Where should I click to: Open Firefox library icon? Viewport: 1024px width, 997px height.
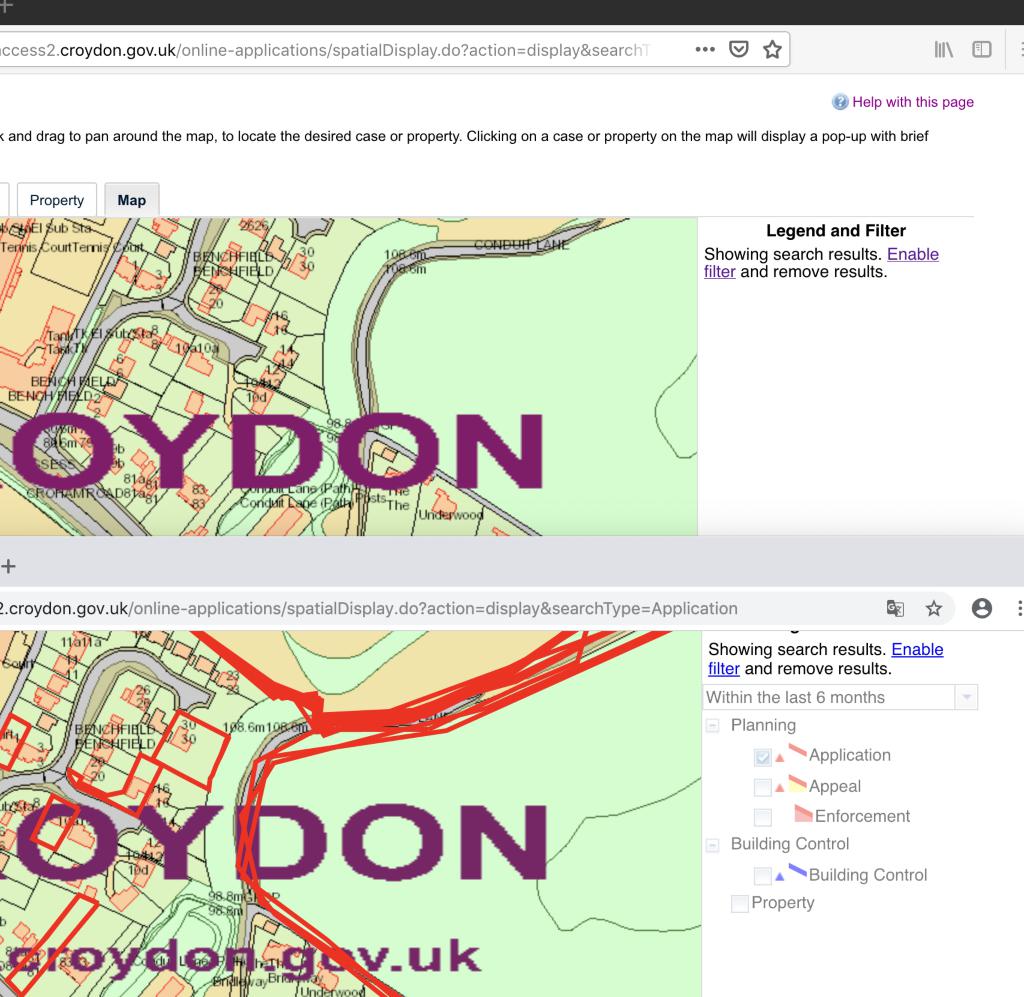pyautogui.click(x=944, y=49)
